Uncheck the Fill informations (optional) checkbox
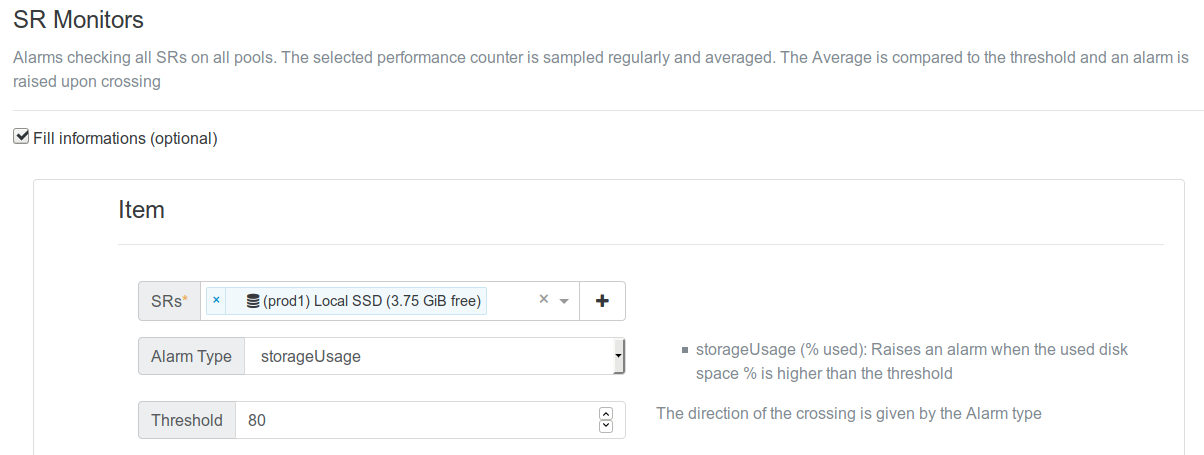This screenshot has height=455, width=1204. (x=21, y=137)
